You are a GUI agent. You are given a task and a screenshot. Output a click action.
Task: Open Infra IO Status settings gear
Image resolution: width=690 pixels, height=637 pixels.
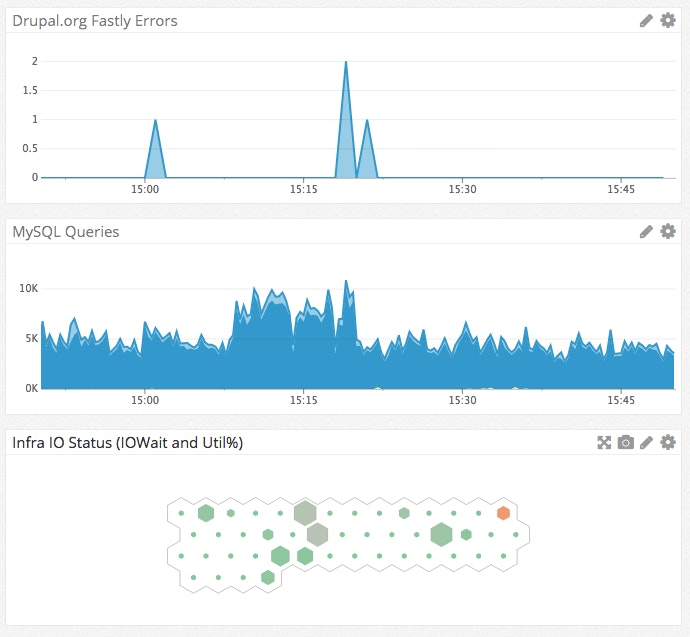[668, 442]
